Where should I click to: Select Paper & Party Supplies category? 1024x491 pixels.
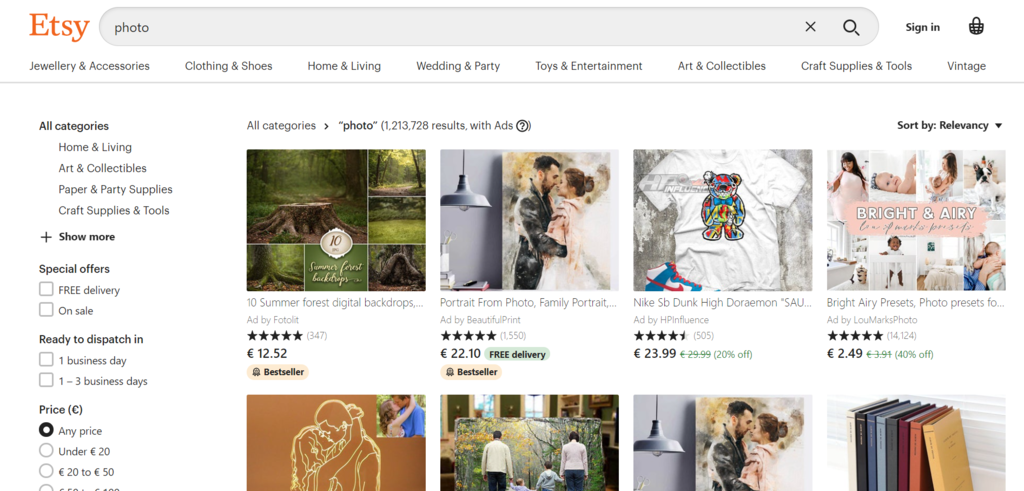tap(116, 189)
